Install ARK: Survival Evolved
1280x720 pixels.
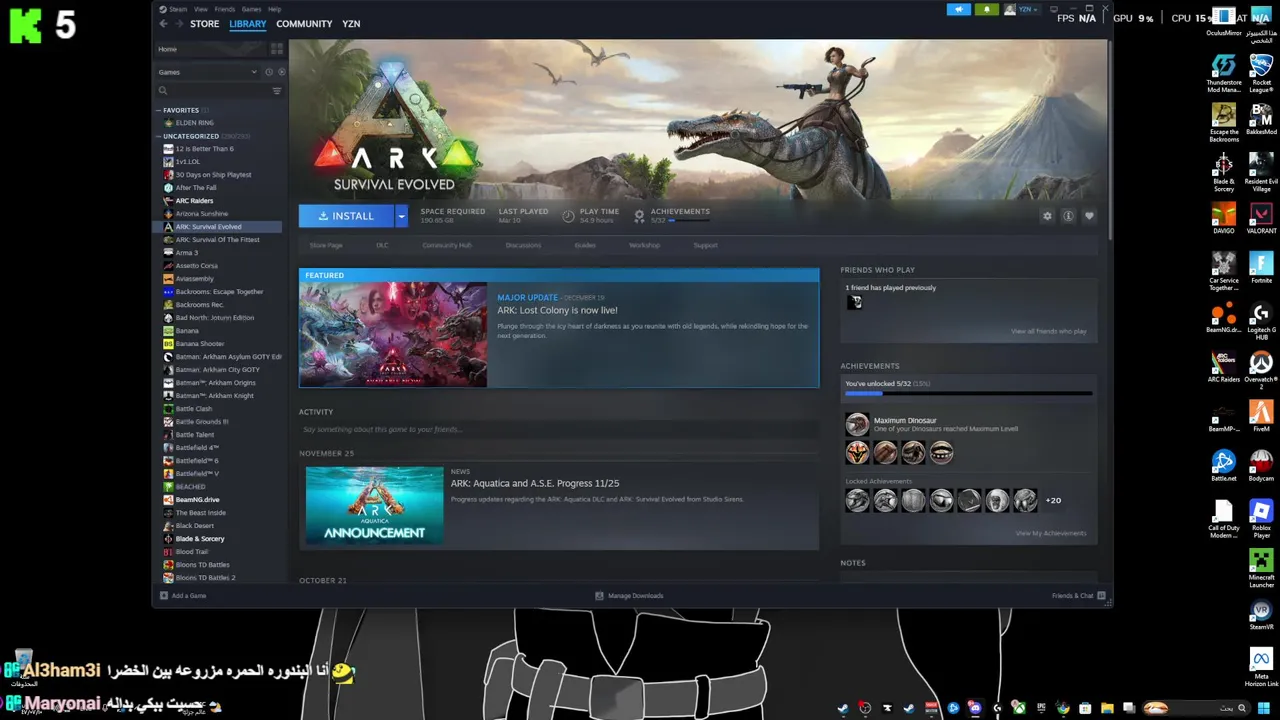[x=346, y=216]
